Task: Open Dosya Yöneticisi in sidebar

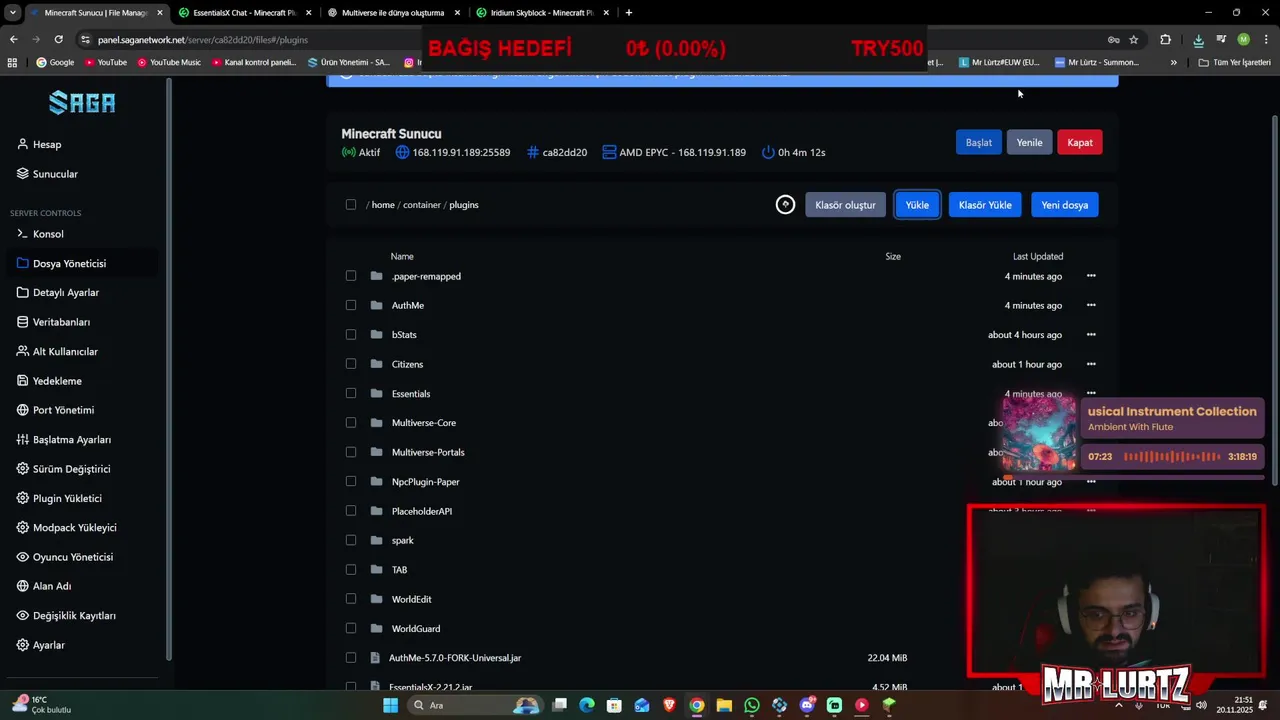Action: click(69, 263)
